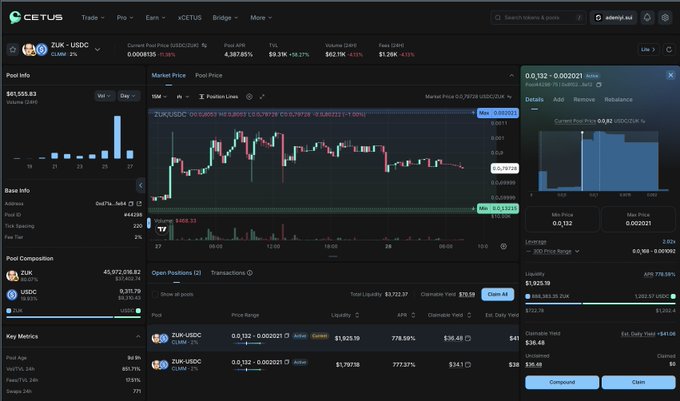Switch to Pool Price tab

[x=209, y=75]
